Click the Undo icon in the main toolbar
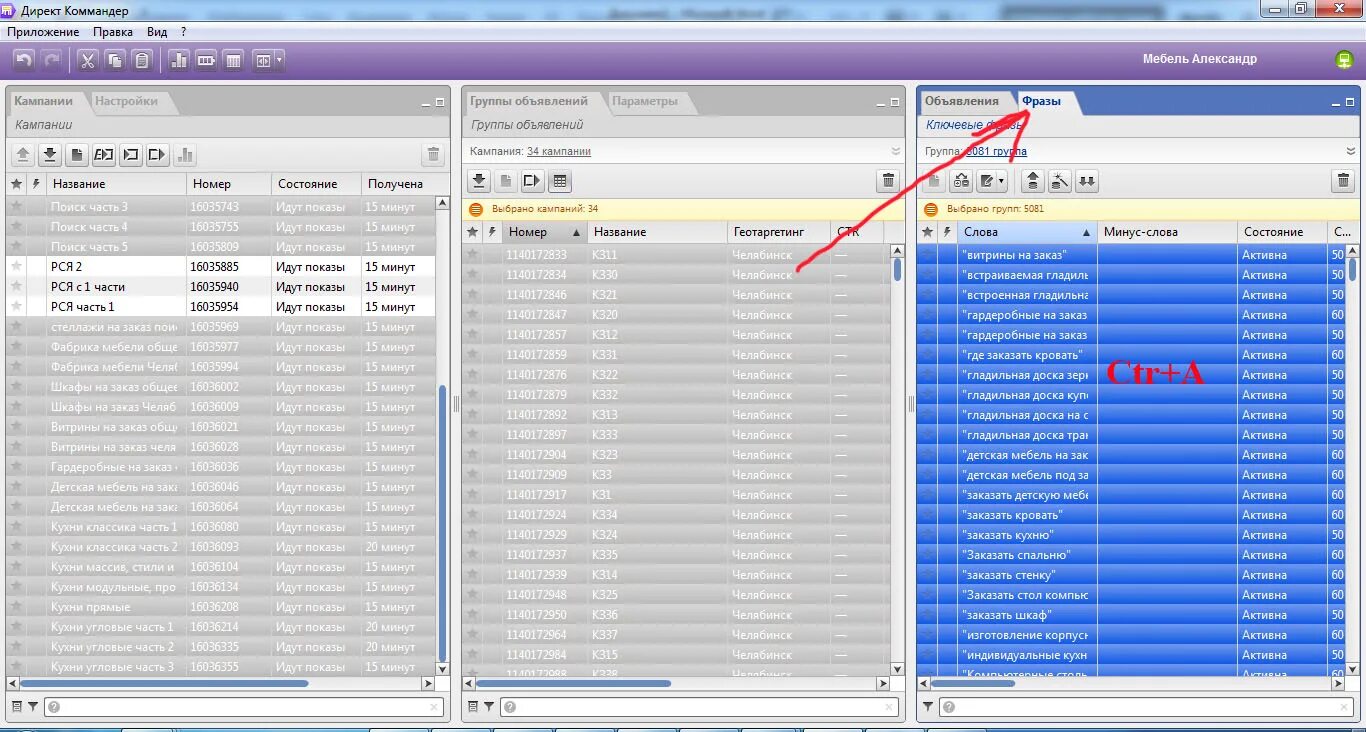The image size is (1366, 732). coord(23,59)
